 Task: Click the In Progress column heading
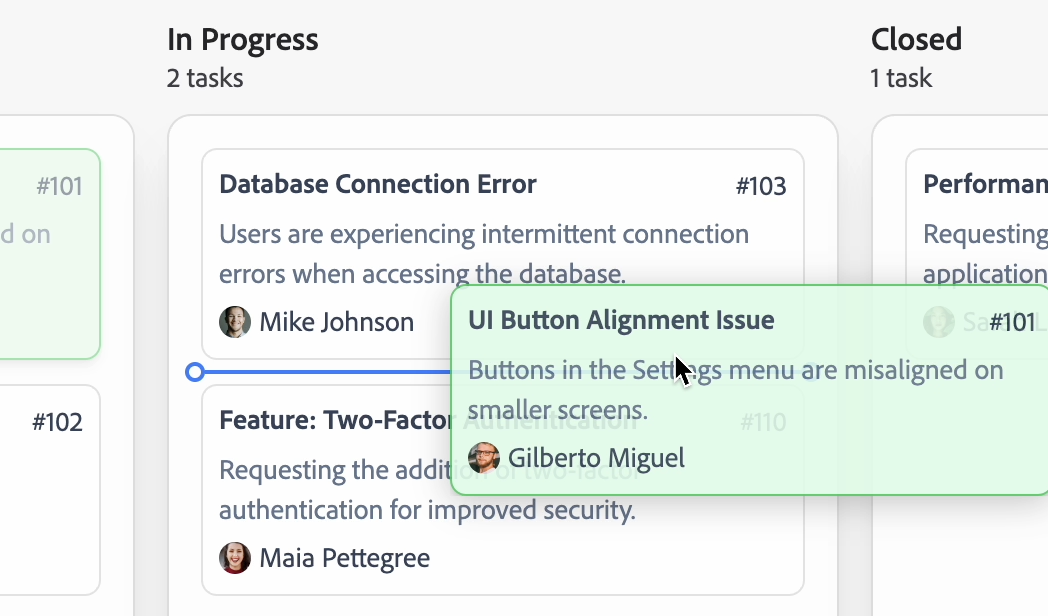[x=243, y=40]
